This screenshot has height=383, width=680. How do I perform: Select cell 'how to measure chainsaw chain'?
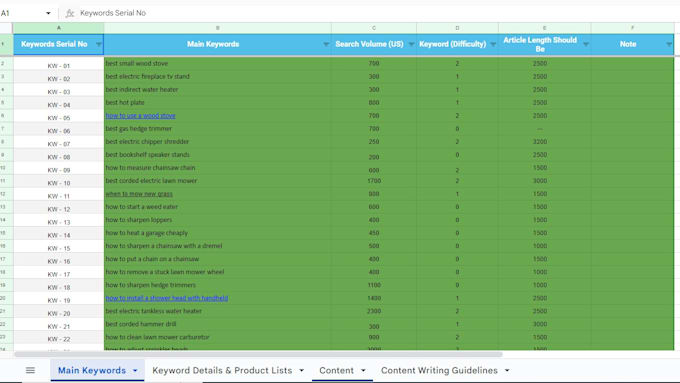point(218,168)
